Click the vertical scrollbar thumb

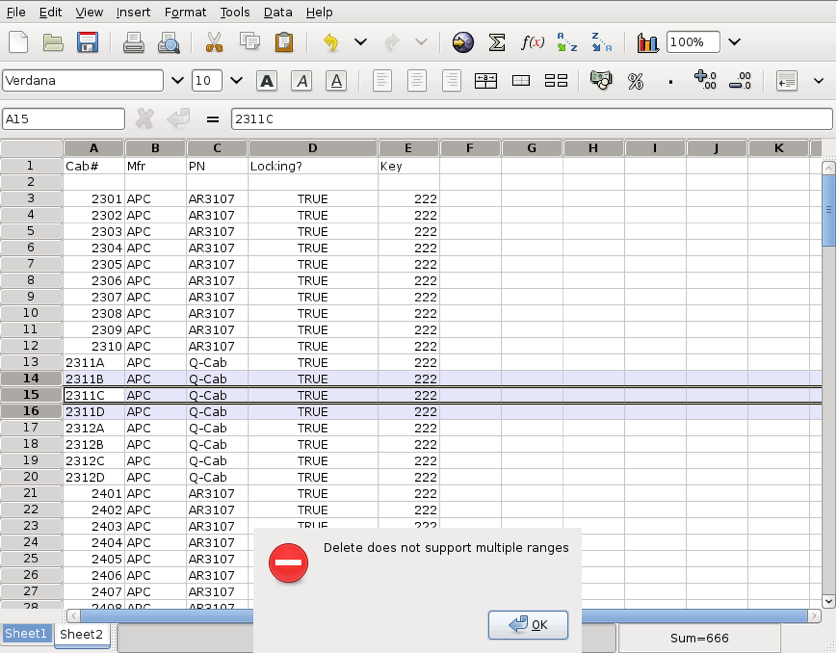tap(828, 211)
